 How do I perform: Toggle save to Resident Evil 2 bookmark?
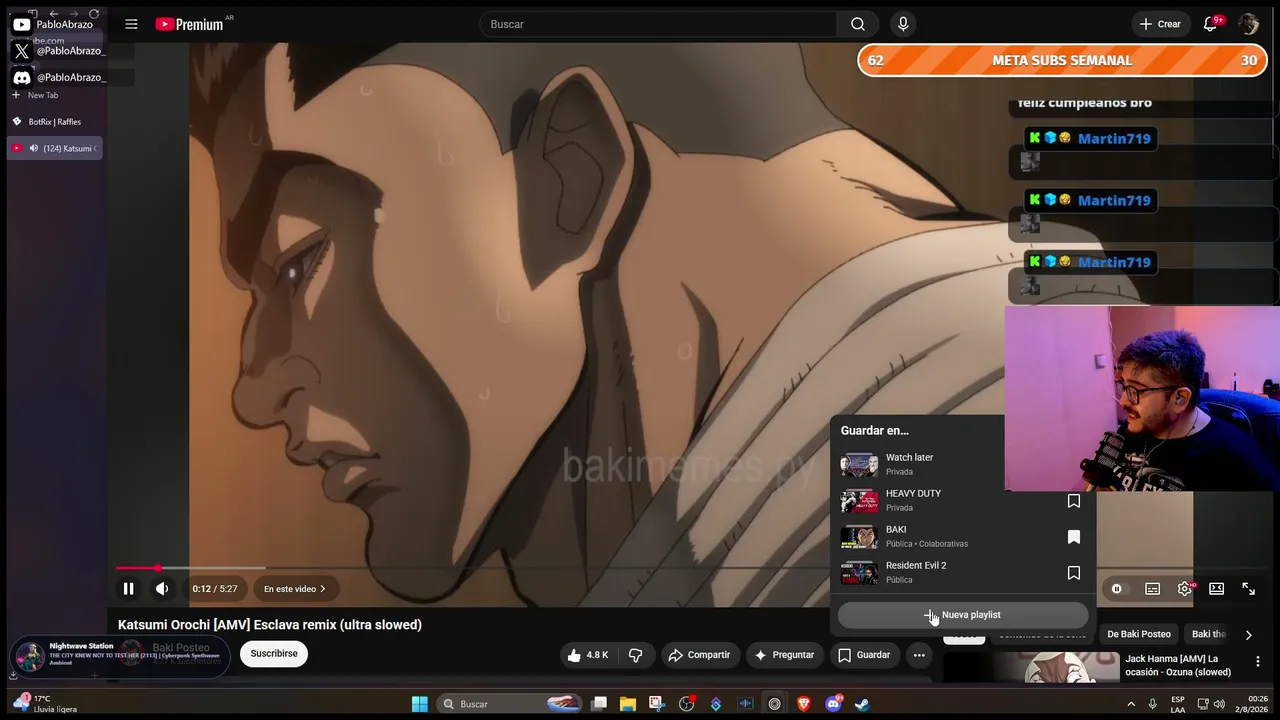tap(1074, 573)
